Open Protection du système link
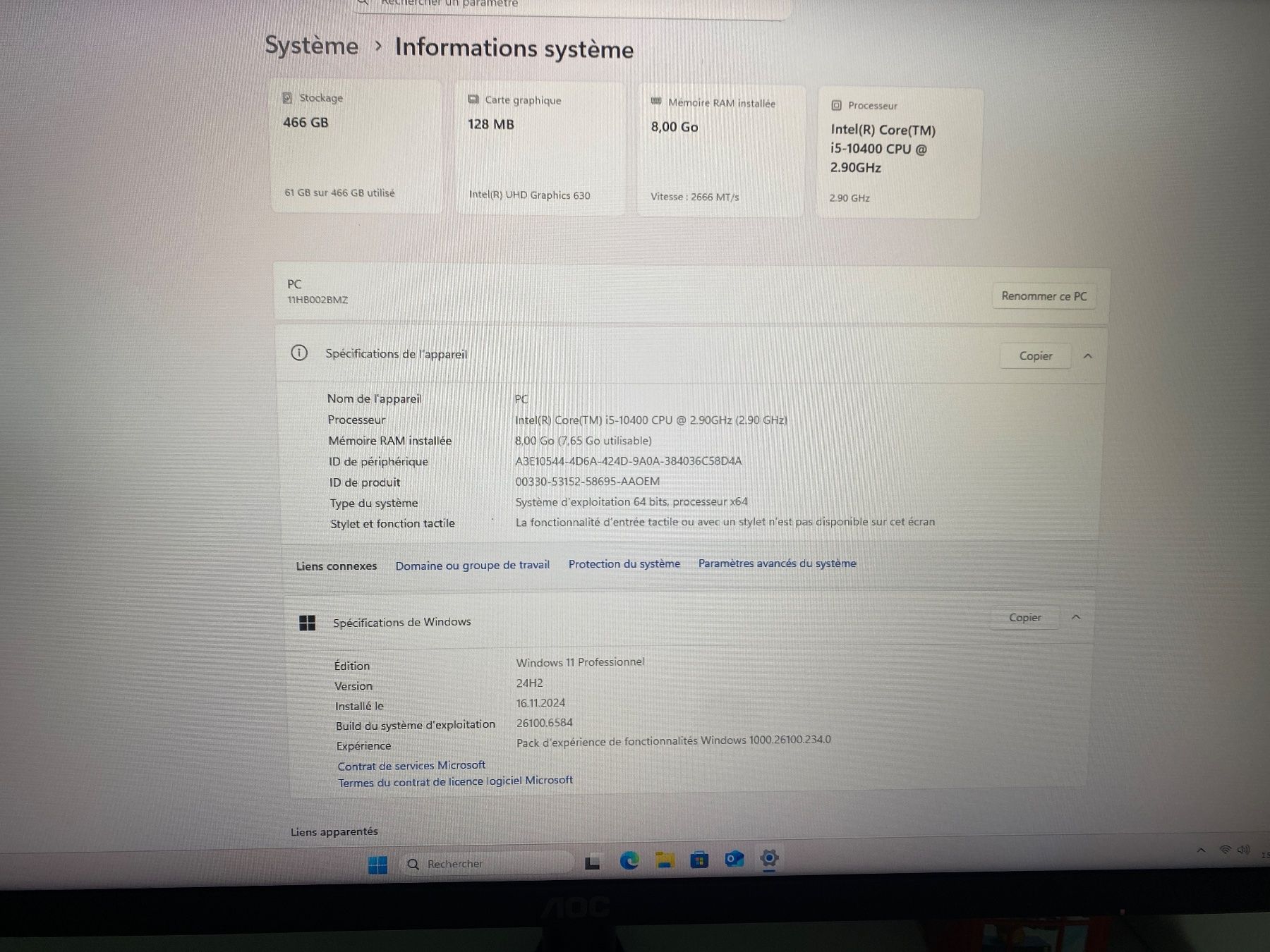1270x952 pixels. (624, 564)
